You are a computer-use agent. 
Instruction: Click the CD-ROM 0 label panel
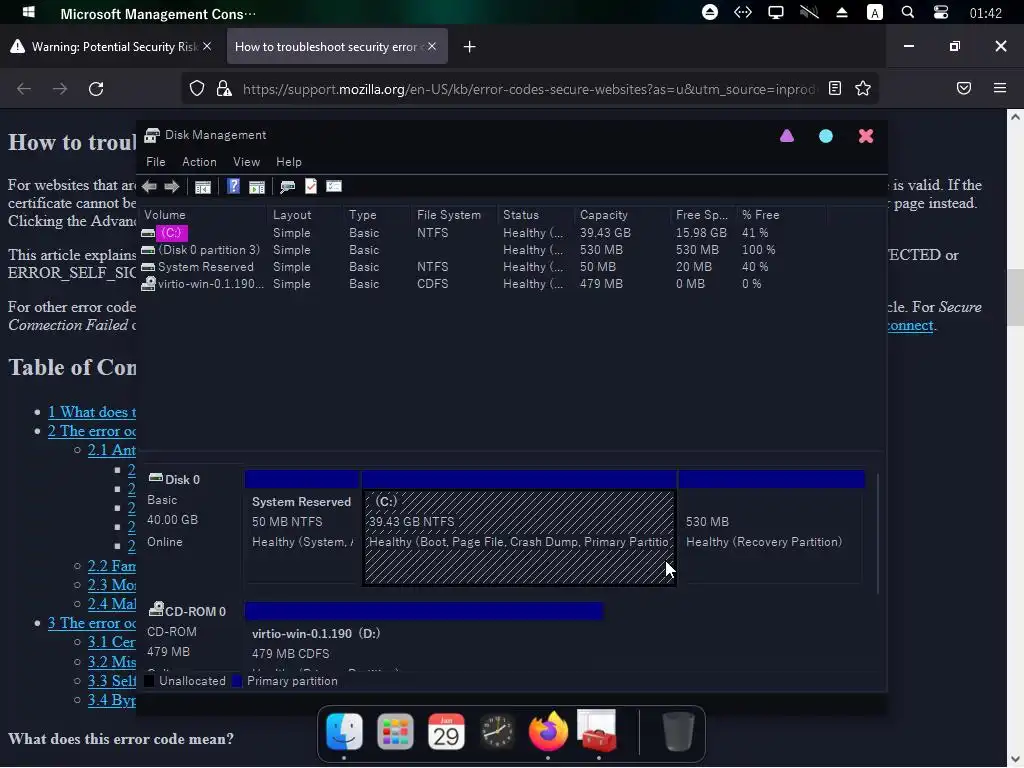coord(192,636)
